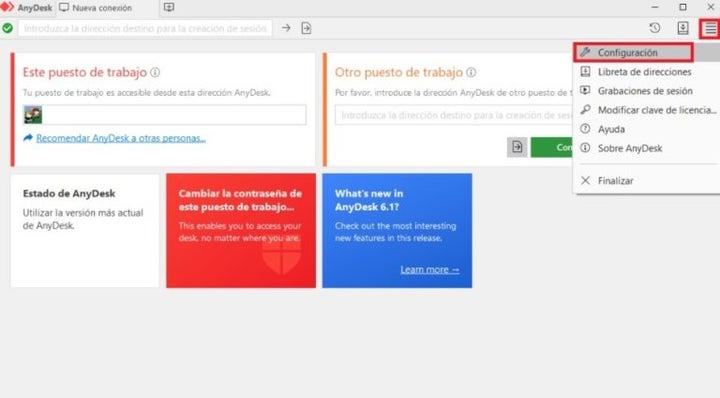
Task: Click the address book download icon in toolbar
Action: pos(683,28)
